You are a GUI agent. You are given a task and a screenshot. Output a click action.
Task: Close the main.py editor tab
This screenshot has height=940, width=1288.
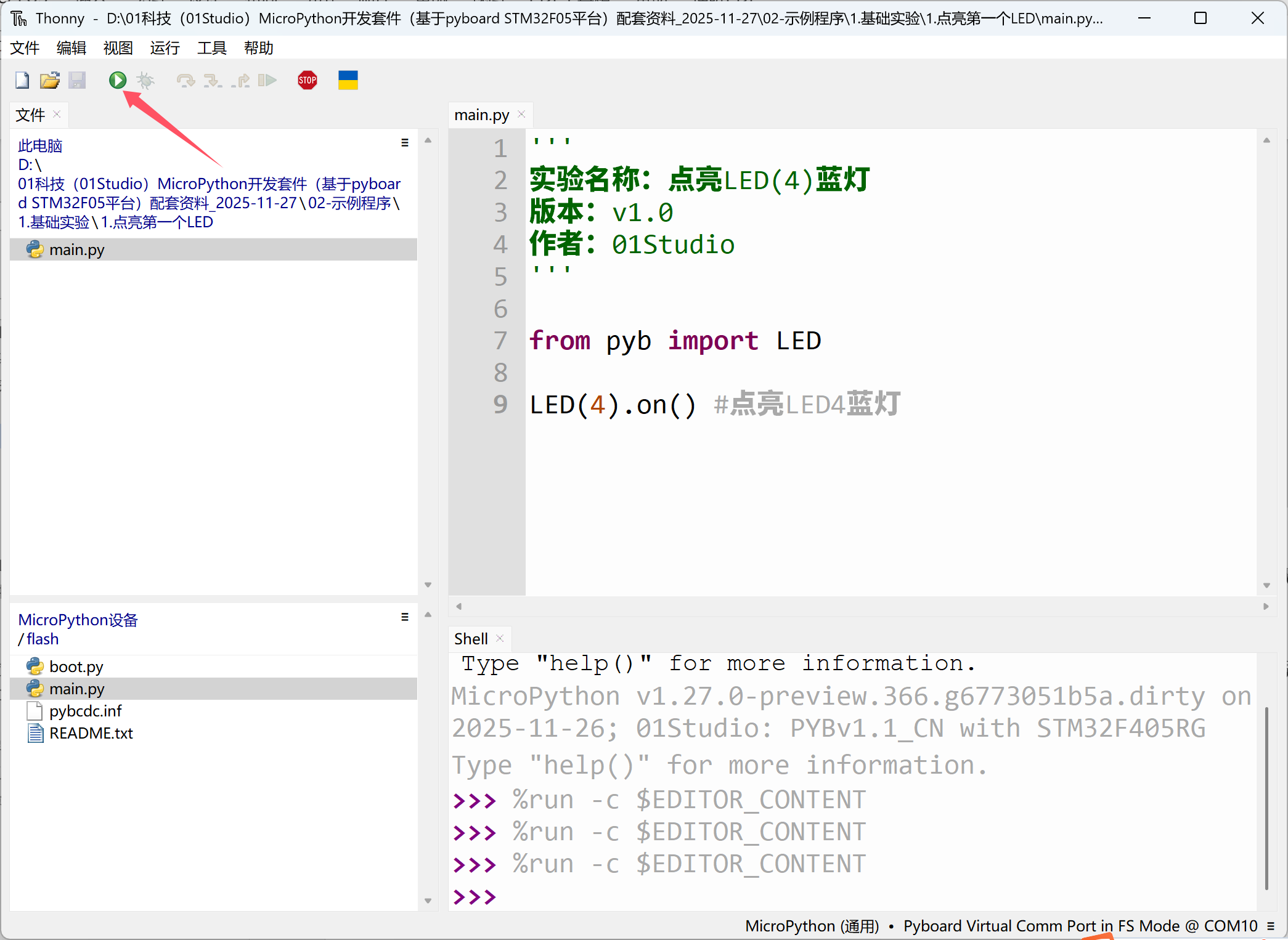click(521, 115)
